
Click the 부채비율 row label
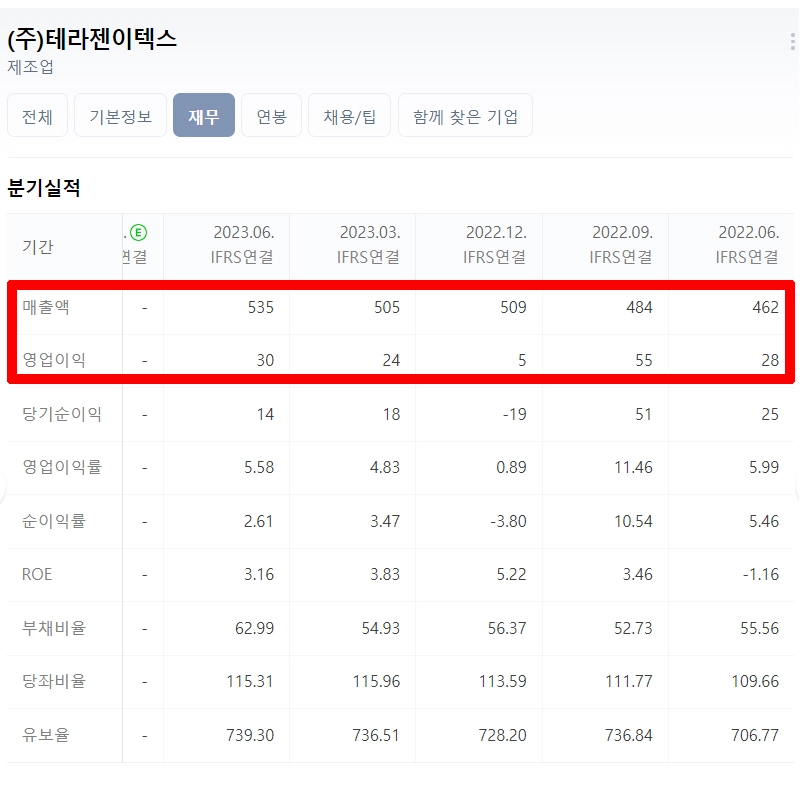[54, 628]
